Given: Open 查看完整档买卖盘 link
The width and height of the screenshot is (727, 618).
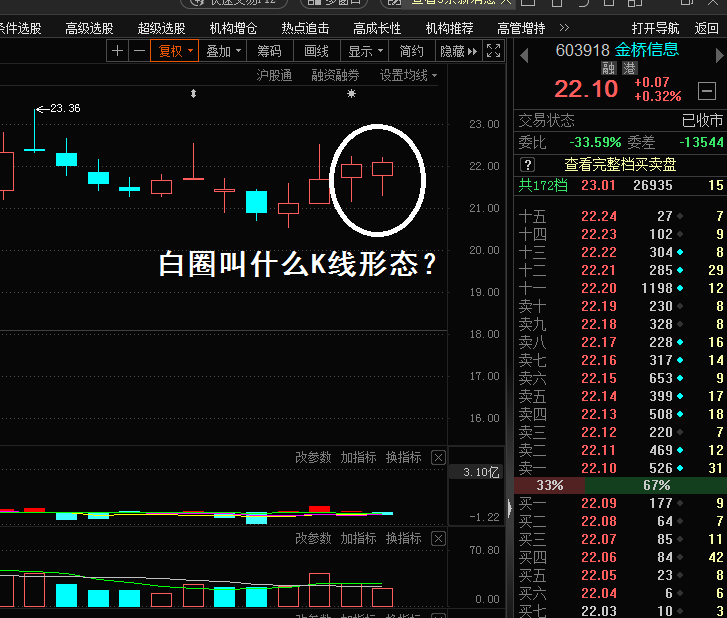Looking at the screenshot, I should click(620, 165).
